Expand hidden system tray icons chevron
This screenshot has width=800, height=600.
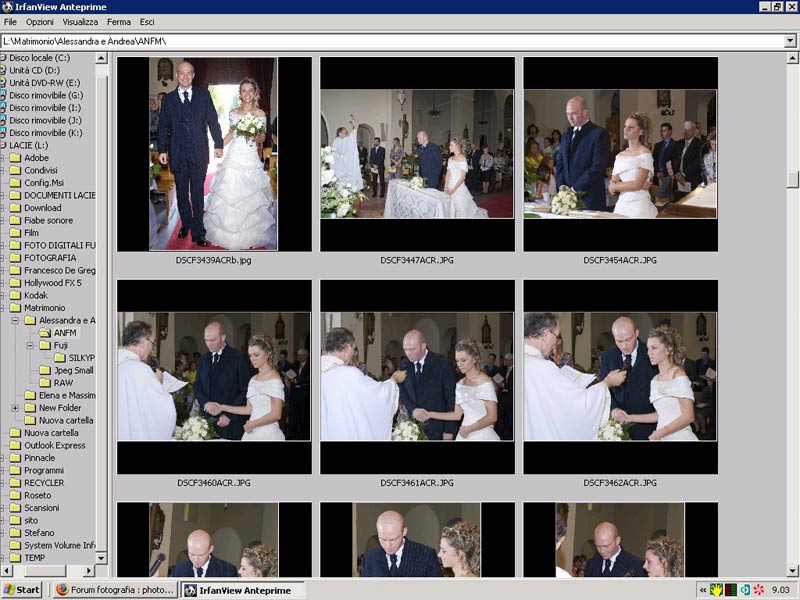(703, 590)
